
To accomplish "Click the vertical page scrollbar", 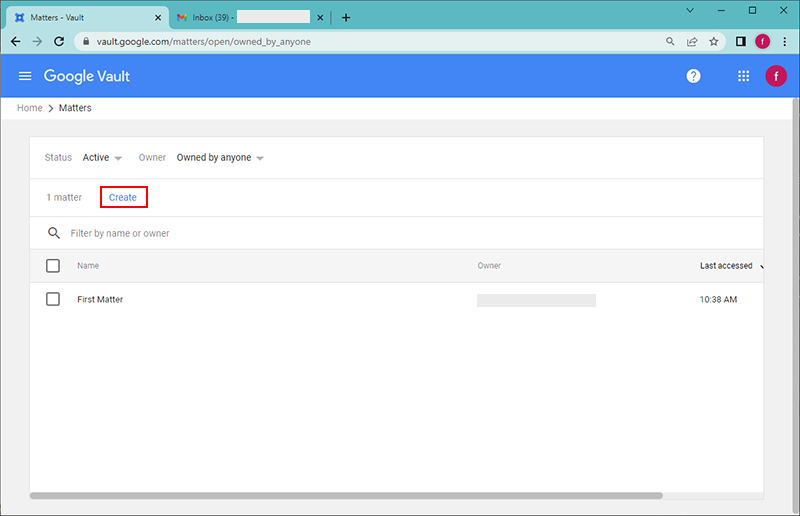I will click(x=796, y=306).
